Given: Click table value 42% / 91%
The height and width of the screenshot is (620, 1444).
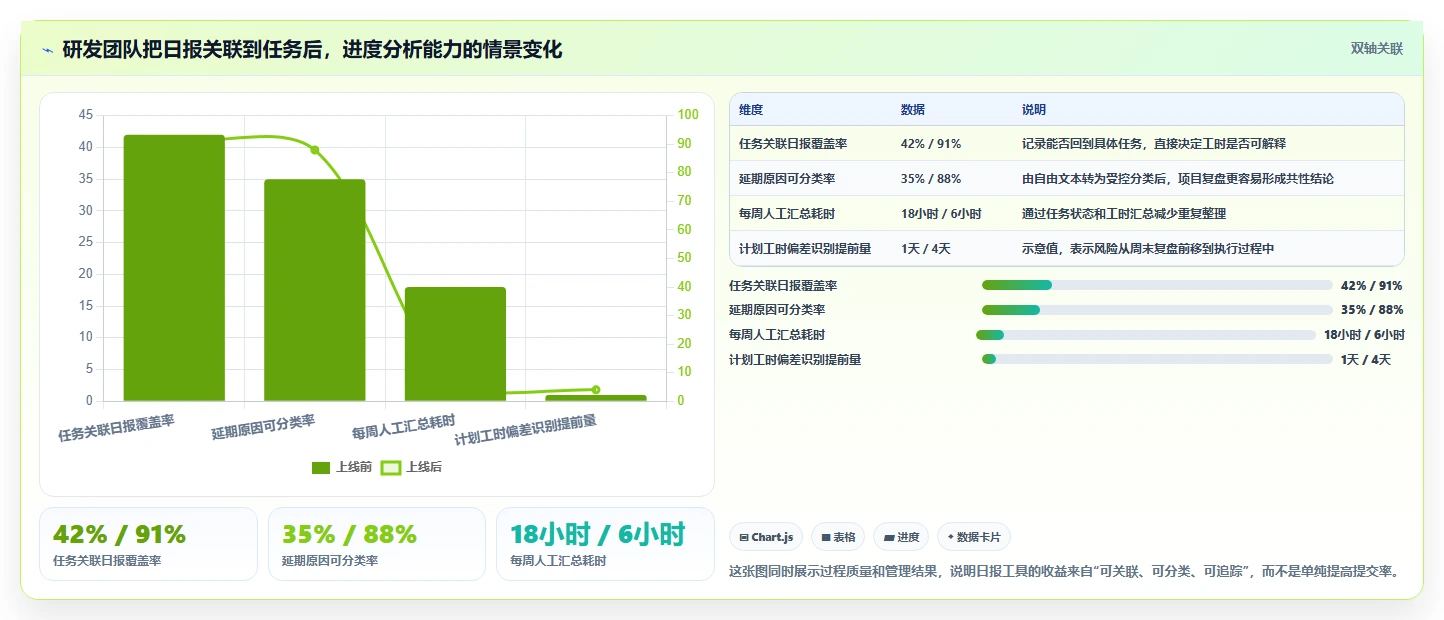Looking at the screenshot, I should point(931,144).
